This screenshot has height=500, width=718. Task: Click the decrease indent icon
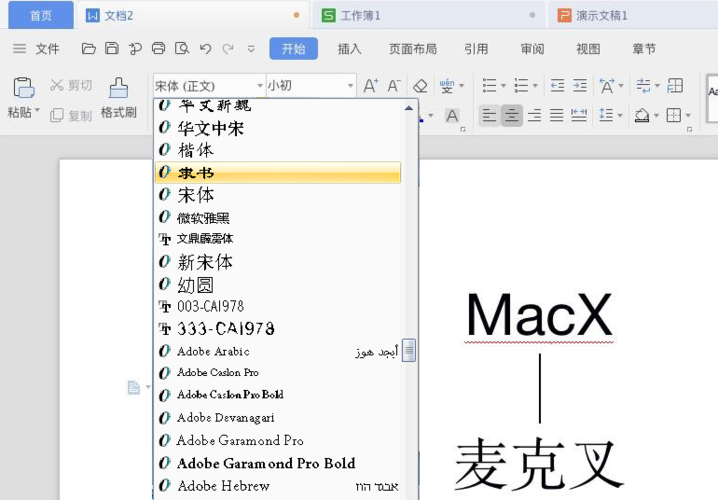(x=557, y=86)
